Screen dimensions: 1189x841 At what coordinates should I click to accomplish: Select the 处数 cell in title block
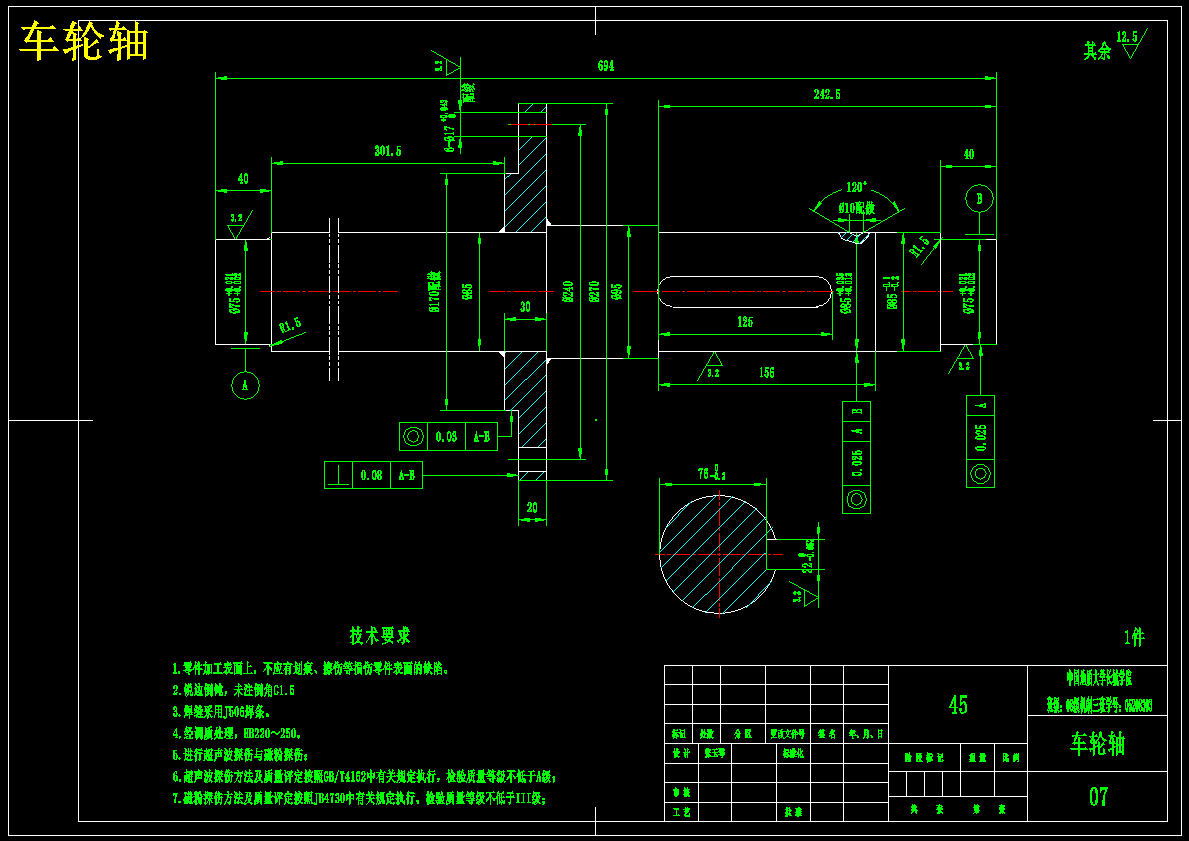coord(707,734)
